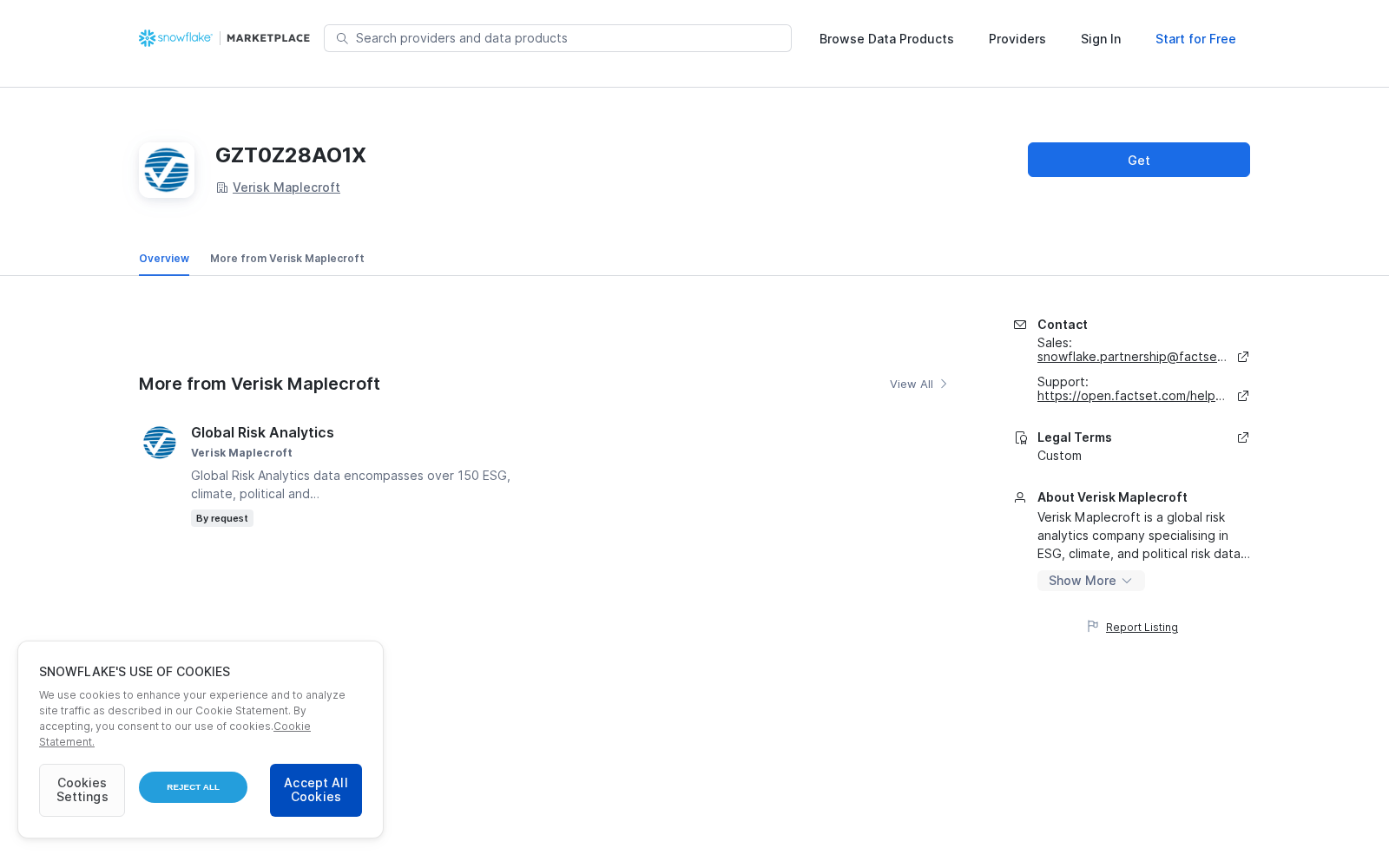Open the More from Verisk Maplecroft tab
The image size is (1389, 868).
[287, 259]
